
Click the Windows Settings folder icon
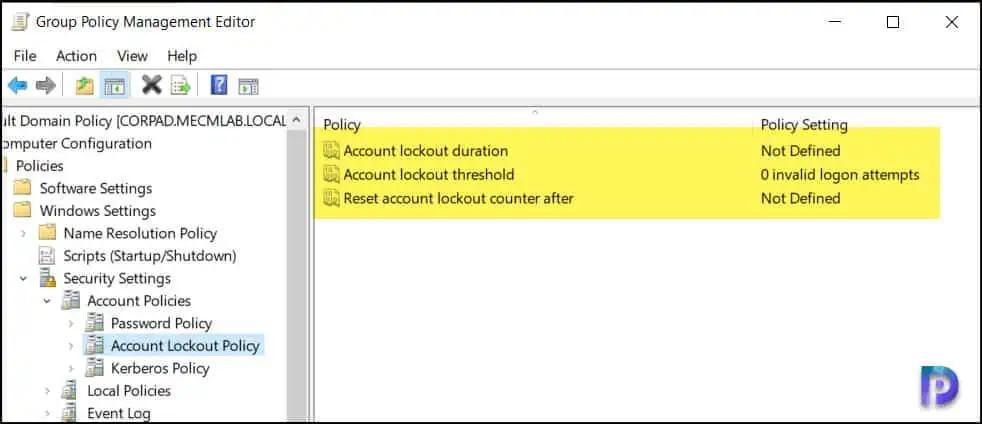pos(23,210)
